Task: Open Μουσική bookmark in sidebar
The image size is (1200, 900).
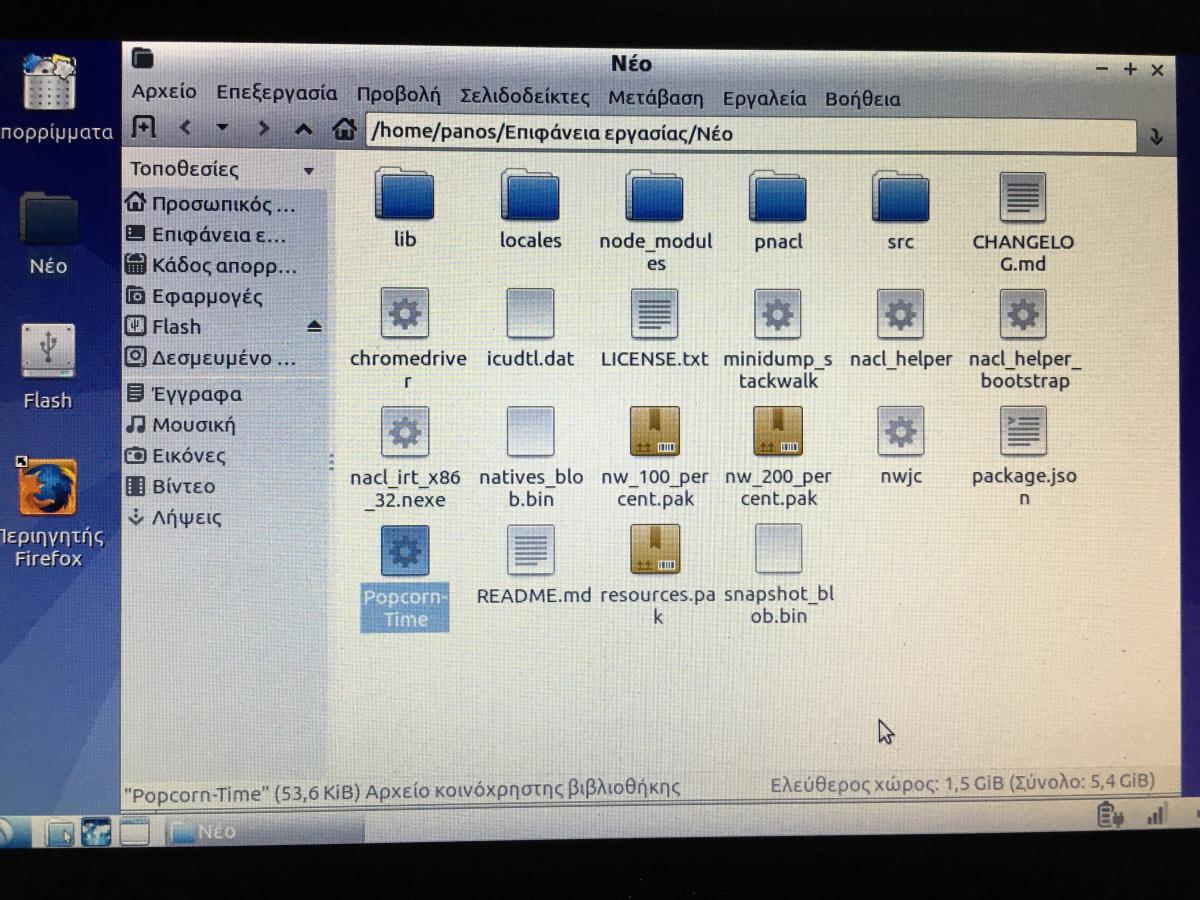Action: pyautogui.click(x=224, y=424)
